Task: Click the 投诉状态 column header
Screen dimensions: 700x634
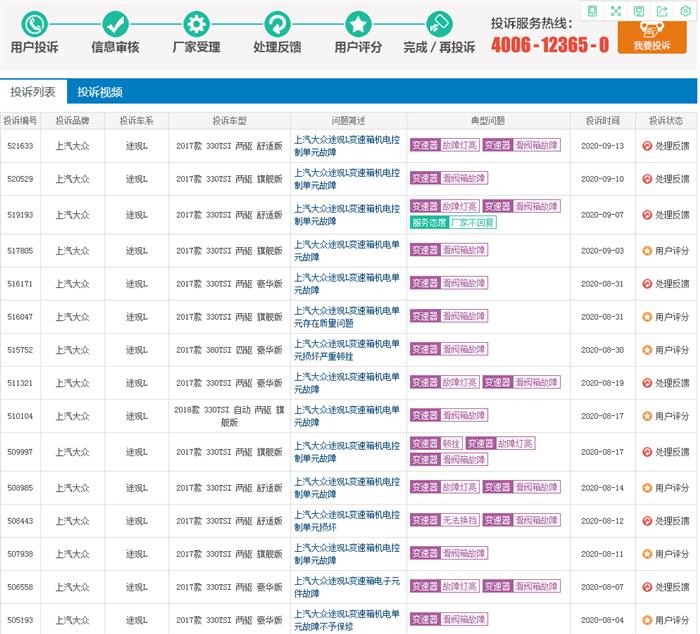Action: coord(666,121)
